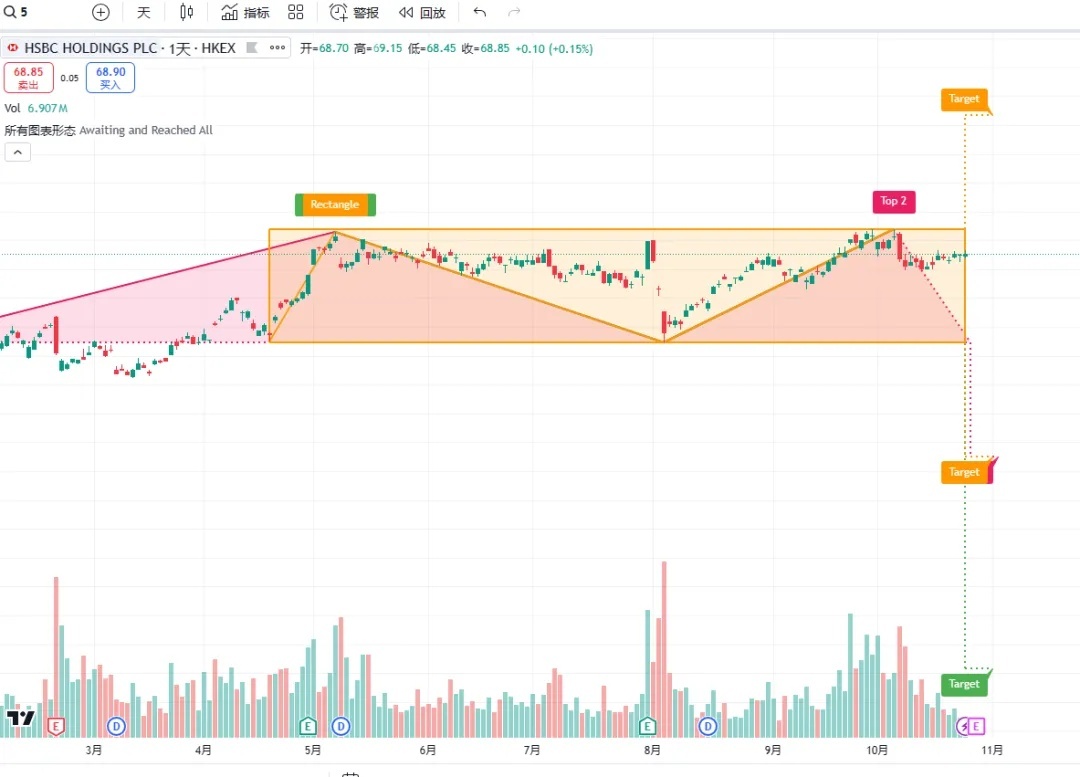Image resolution: width=1080 pixels, height=777 pixels.
Task: Open the candlestick chart type selector
Action: pyautogui.click(x=186, y=13)
